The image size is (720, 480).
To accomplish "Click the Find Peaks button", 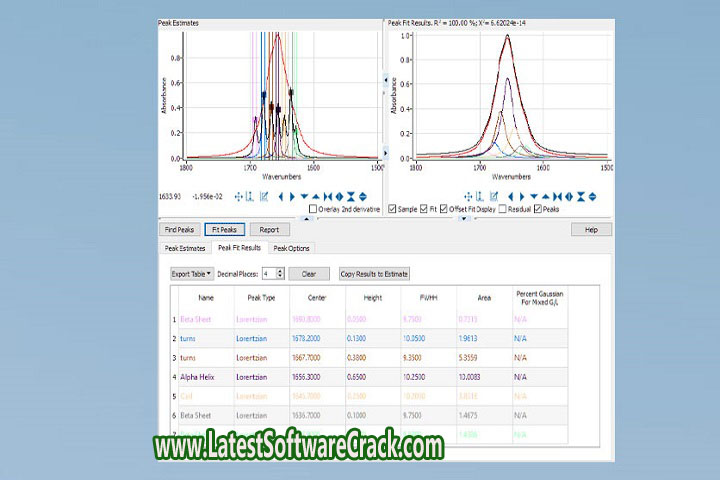I will [180, 229].
